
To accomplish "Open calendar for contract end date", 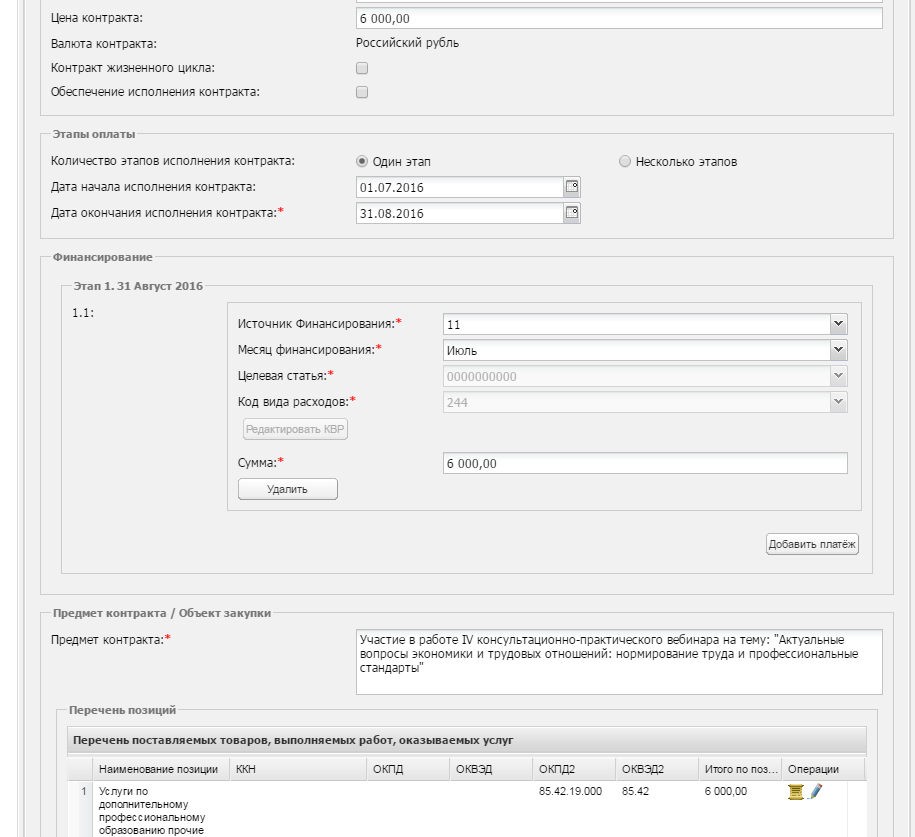I will click(x=572, y=213).
